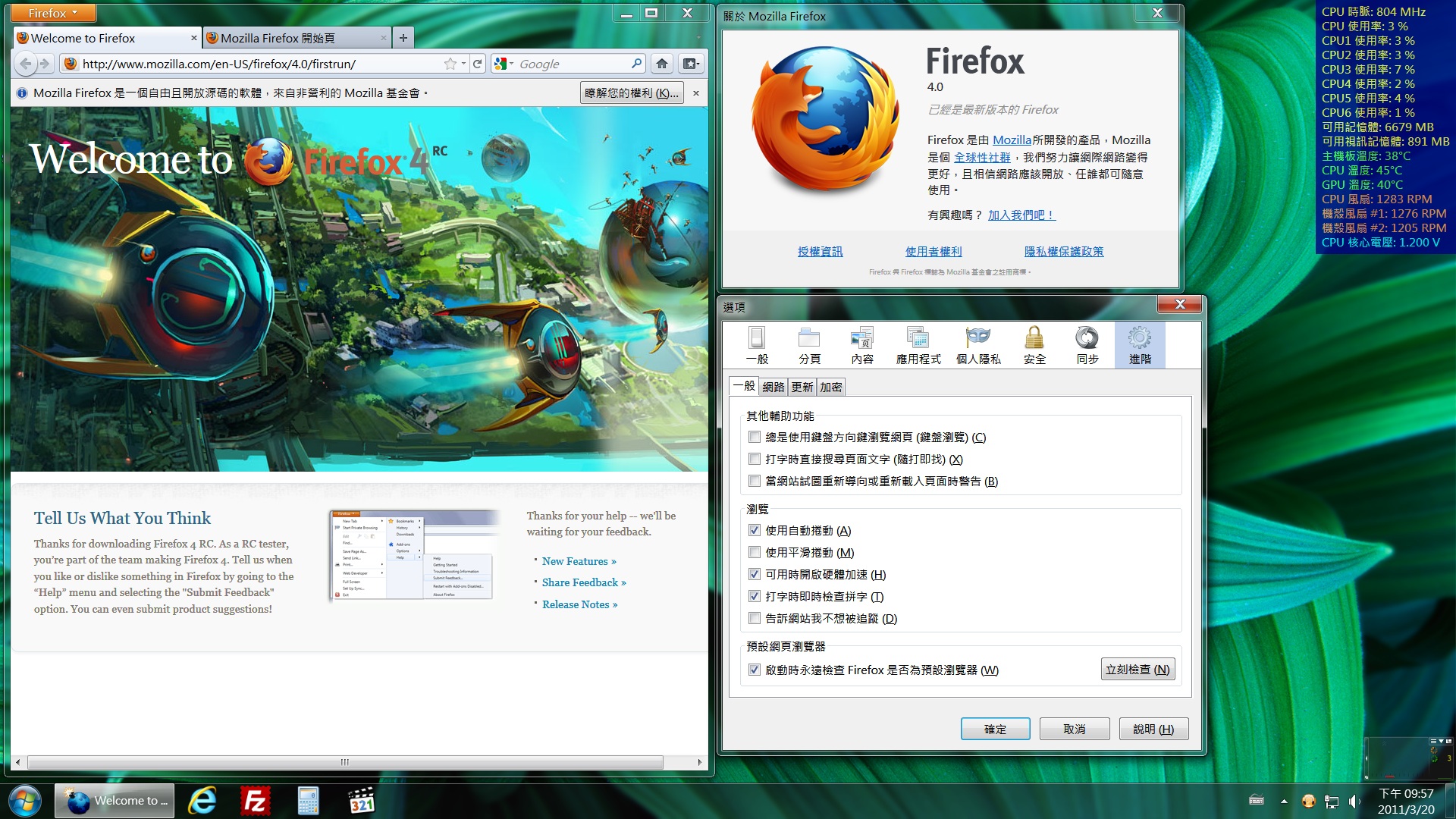This screenshot has width=1456, height=819.
Task: Enable 使用平滑捲動 smooth scrolling checkbox
Action: pyautogui.click(x=755, y=552)
